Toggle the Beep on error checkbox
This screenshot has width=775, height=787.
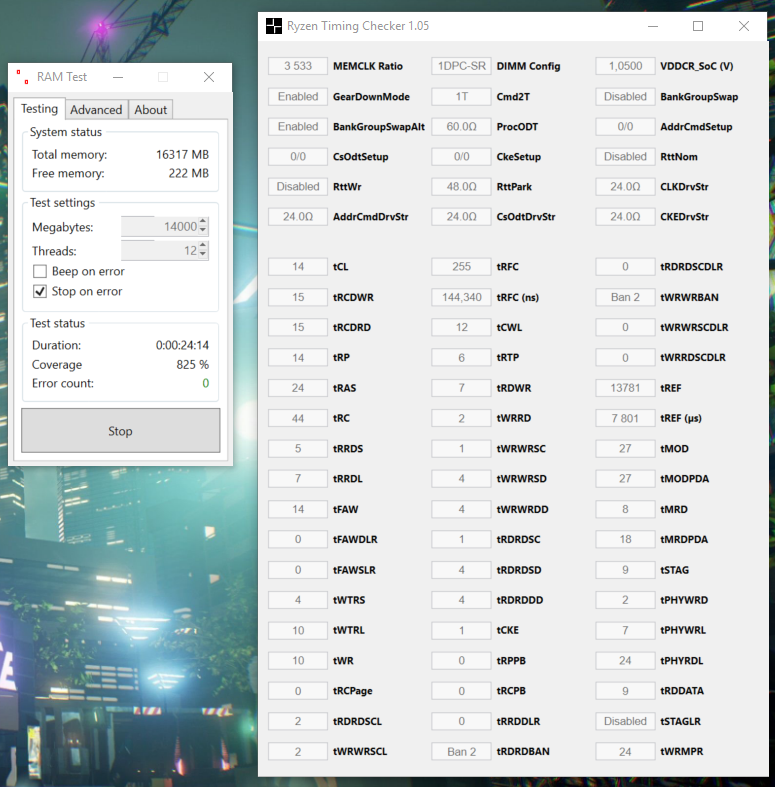click(x=40, y=272)
